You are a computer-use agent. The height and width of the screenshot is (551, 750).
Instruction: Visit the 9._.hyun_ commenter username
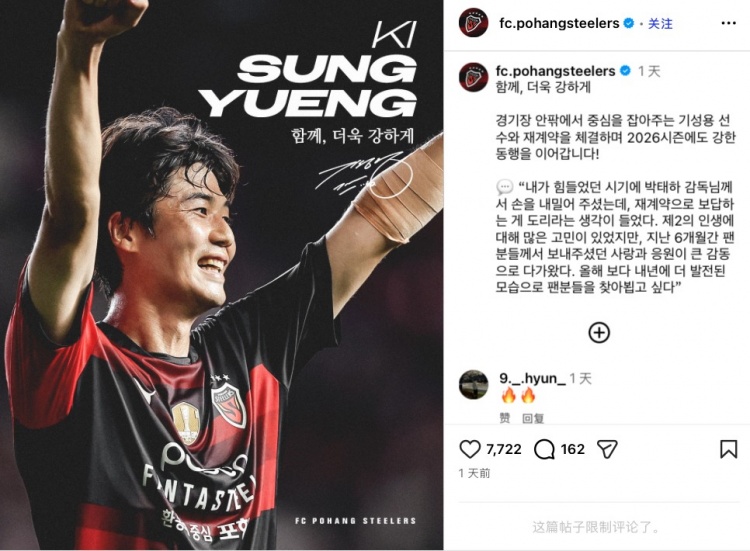coord(532,378)
